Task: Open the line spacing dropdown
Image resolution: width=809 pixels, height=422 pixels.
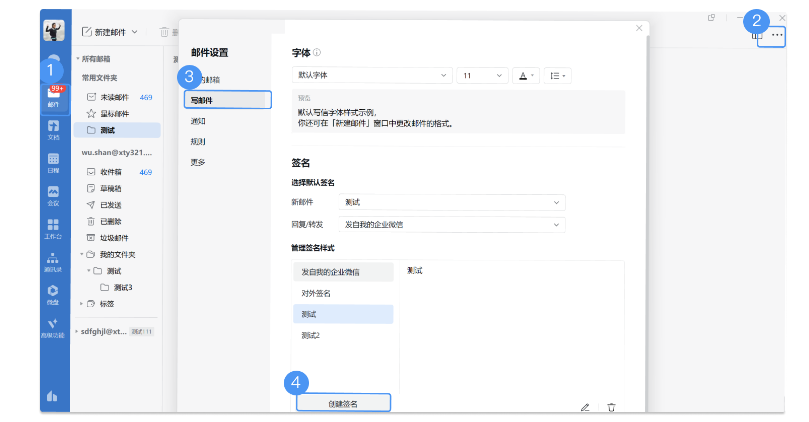Action: [x=559, y=75]
